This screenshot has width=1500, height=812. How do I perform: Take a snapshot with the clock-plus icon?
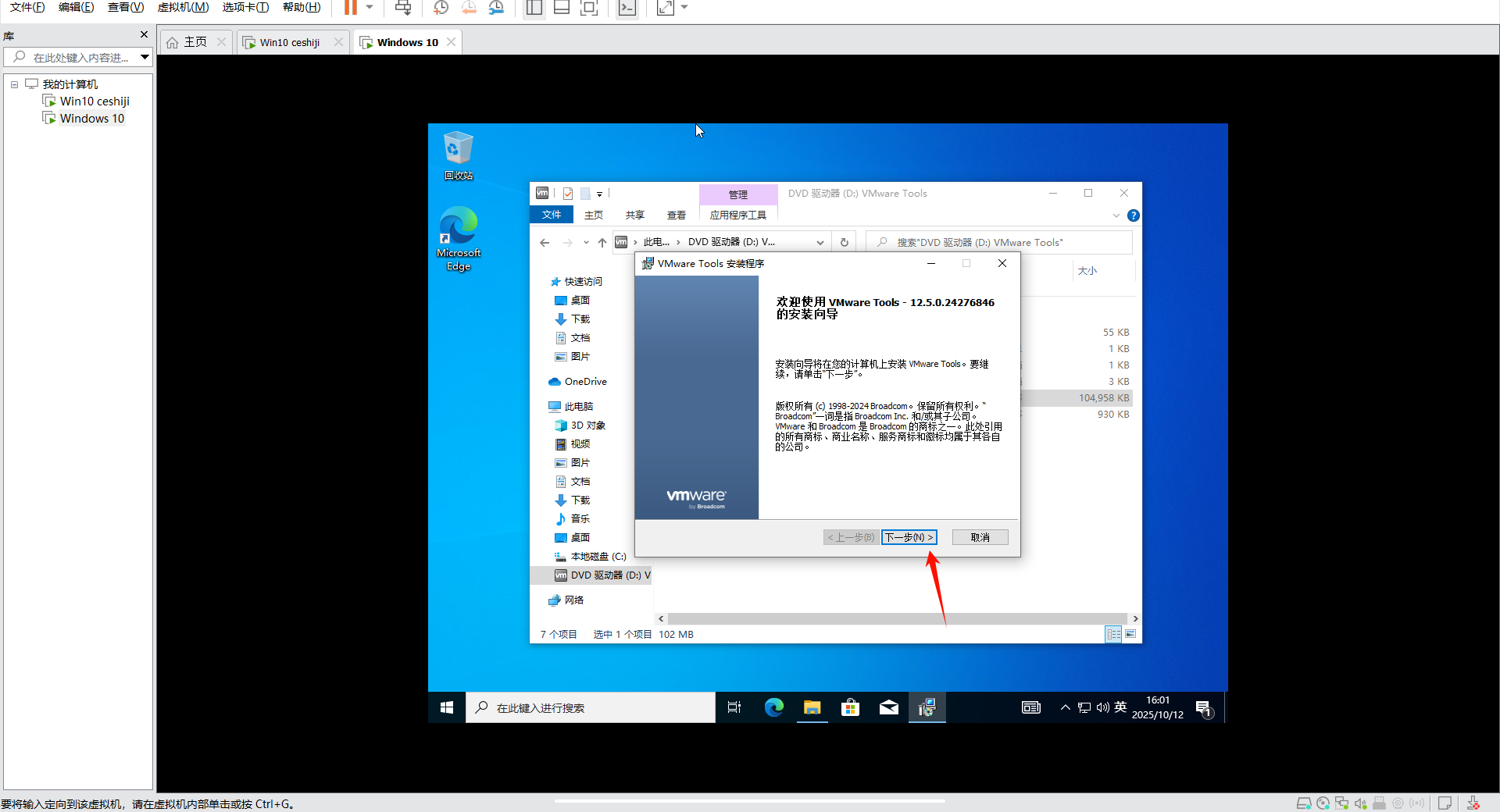coord(441,8)
